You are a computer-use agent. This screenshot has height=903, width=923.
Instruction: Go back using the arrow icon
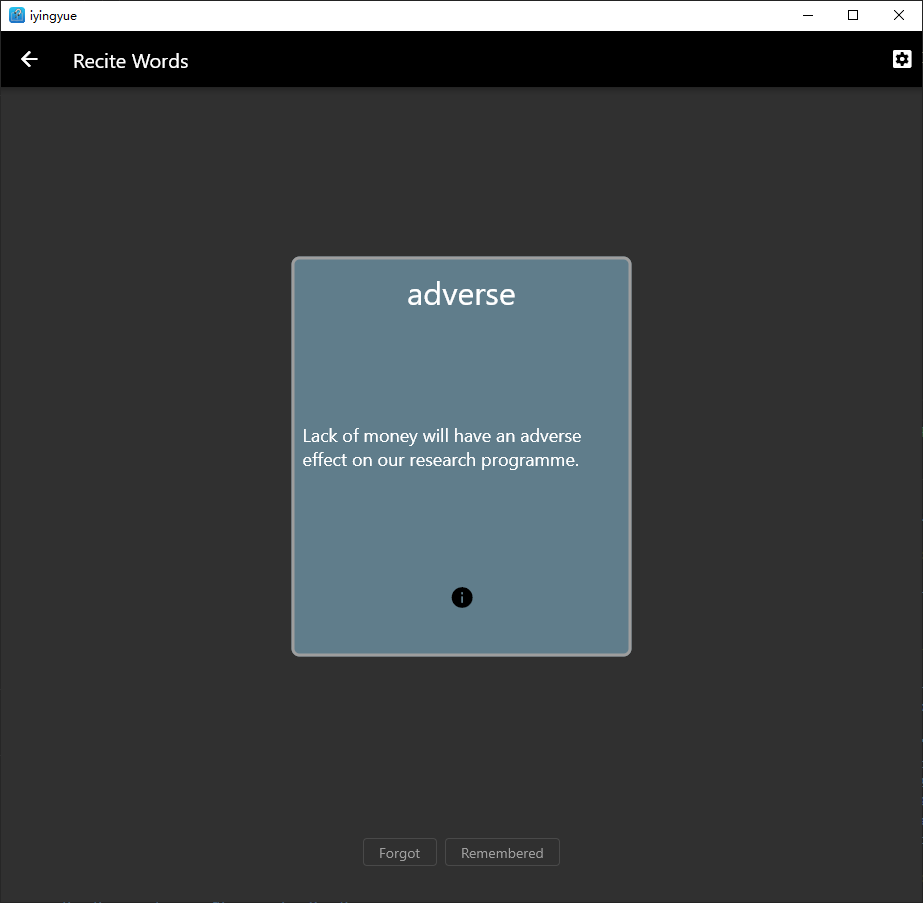(x=29, y=59)
